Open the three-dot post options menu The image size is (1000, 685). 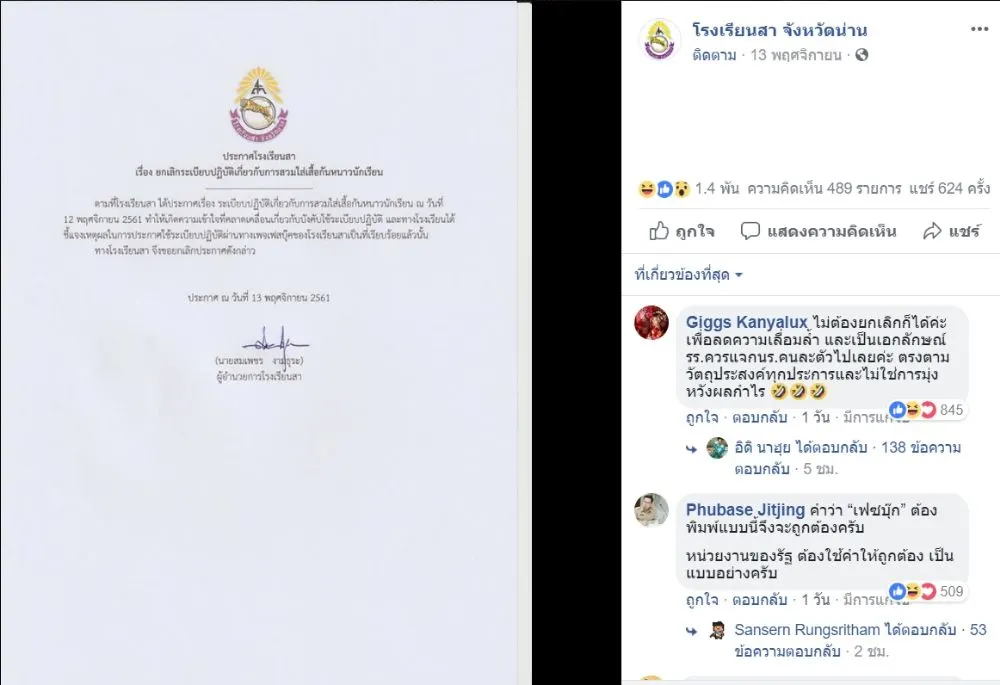(x=979, y=29)
